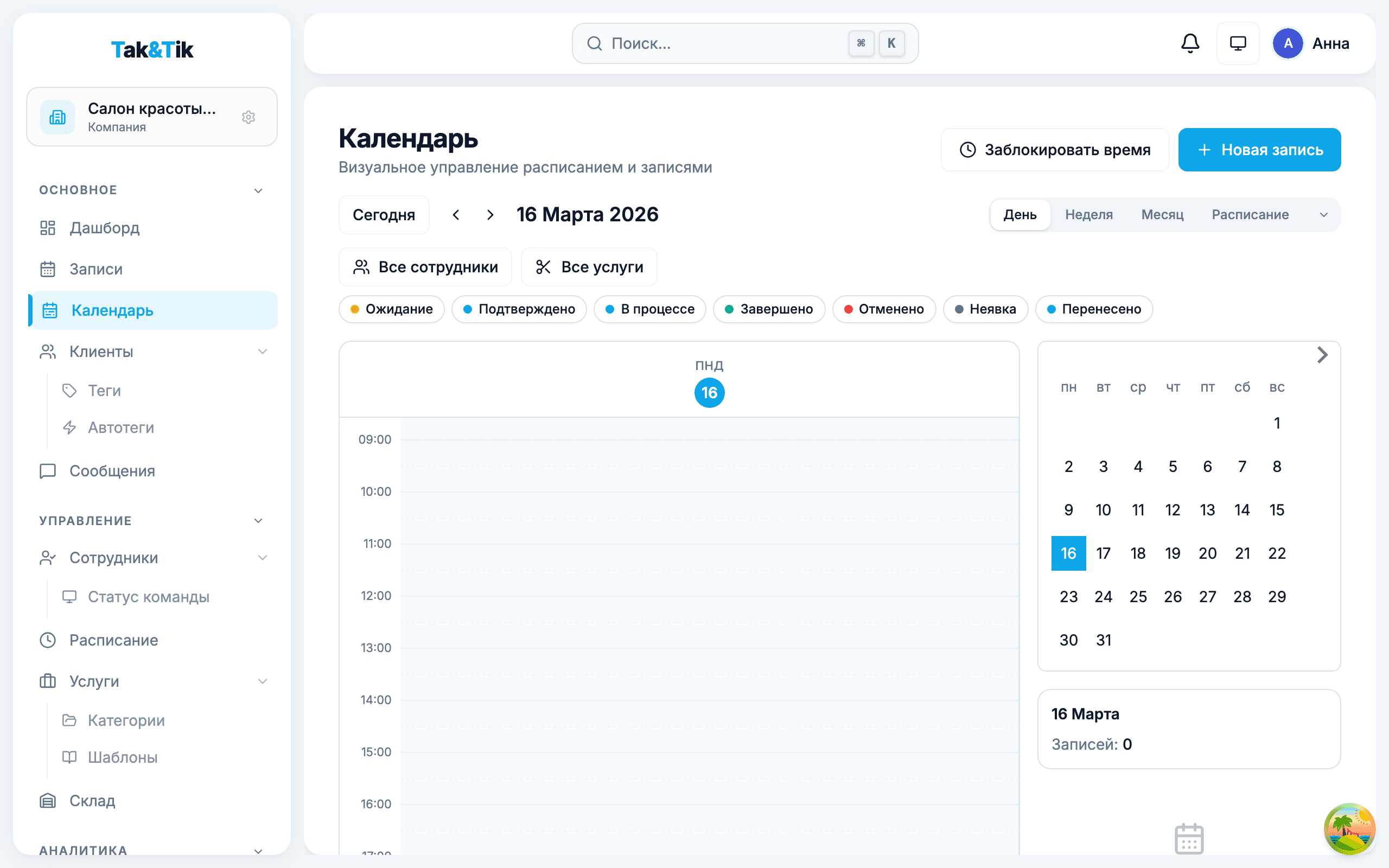Go to next day arrow
This screenshot has height=868, width=1389.
pyautogui.click(x=489, y=215)
